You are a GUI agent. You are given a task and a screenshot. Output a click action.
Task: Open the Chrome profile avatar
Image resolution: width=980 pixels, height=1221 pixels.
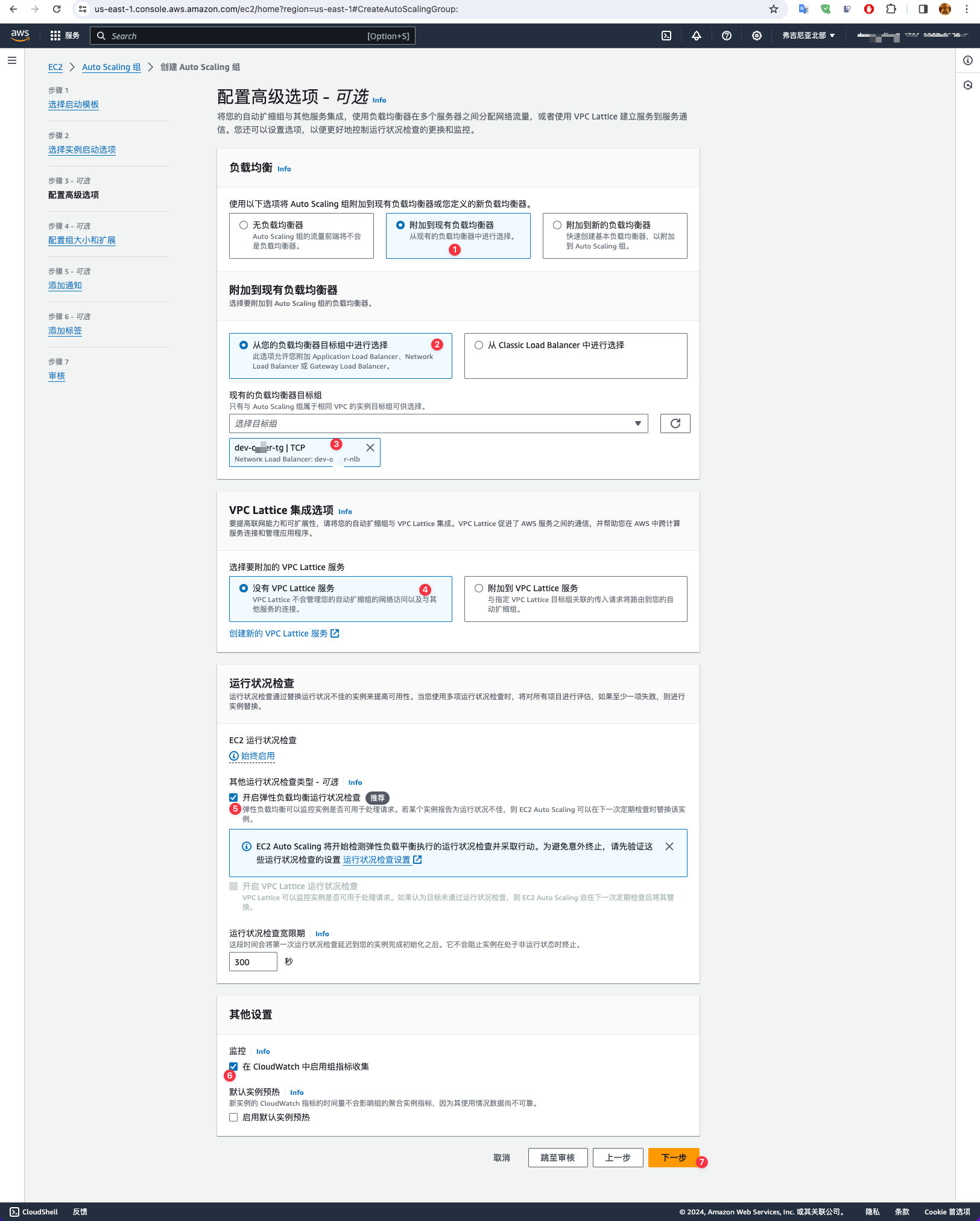pos(945,9)
